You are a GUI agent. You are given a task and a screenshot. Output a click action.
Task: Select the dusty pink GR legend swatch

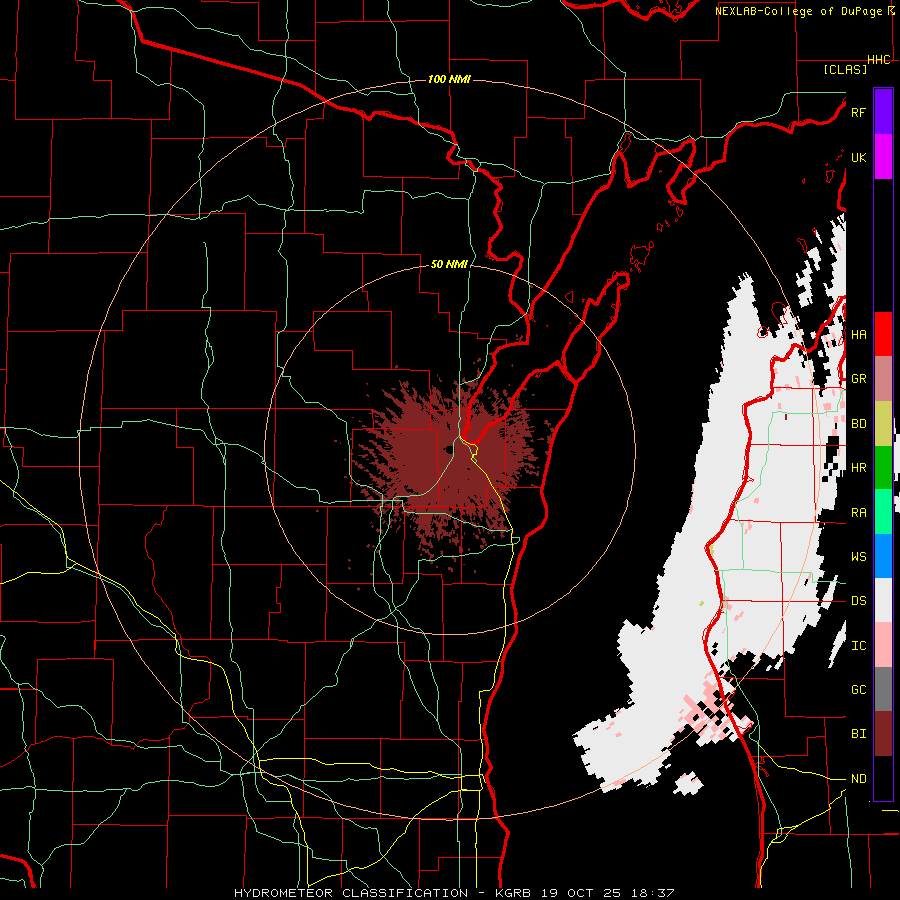[x=883, y=379]
